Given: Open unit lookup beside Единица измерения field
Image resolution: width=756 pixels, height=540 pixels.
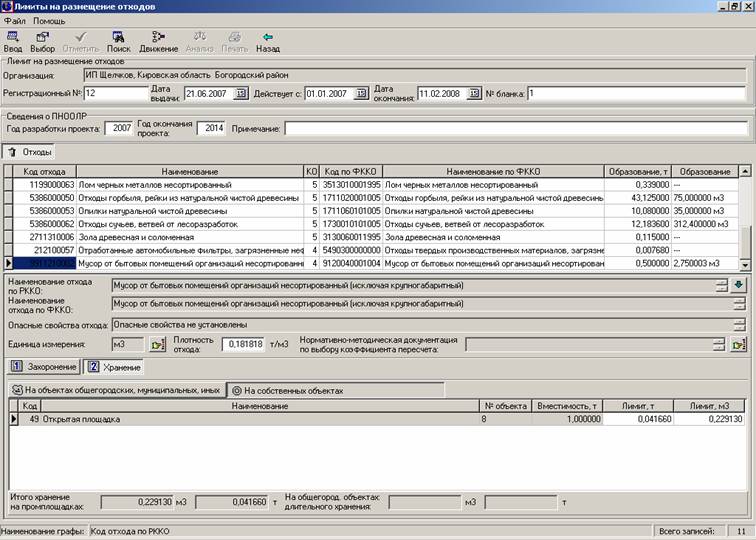Looking at the screenshot, I should [157, 345].
